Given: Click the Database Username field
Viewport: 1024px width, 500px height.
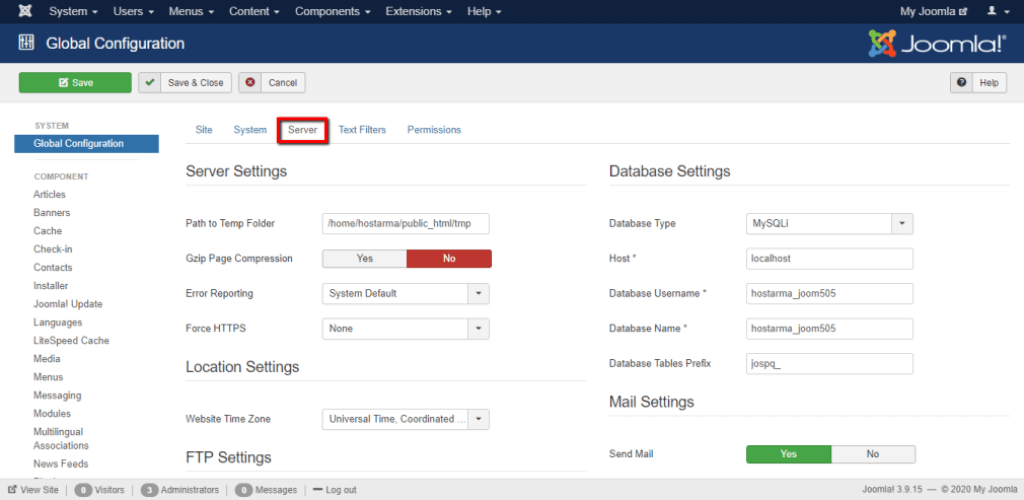Looking at the screenshot, I should [x=829, y=294].
